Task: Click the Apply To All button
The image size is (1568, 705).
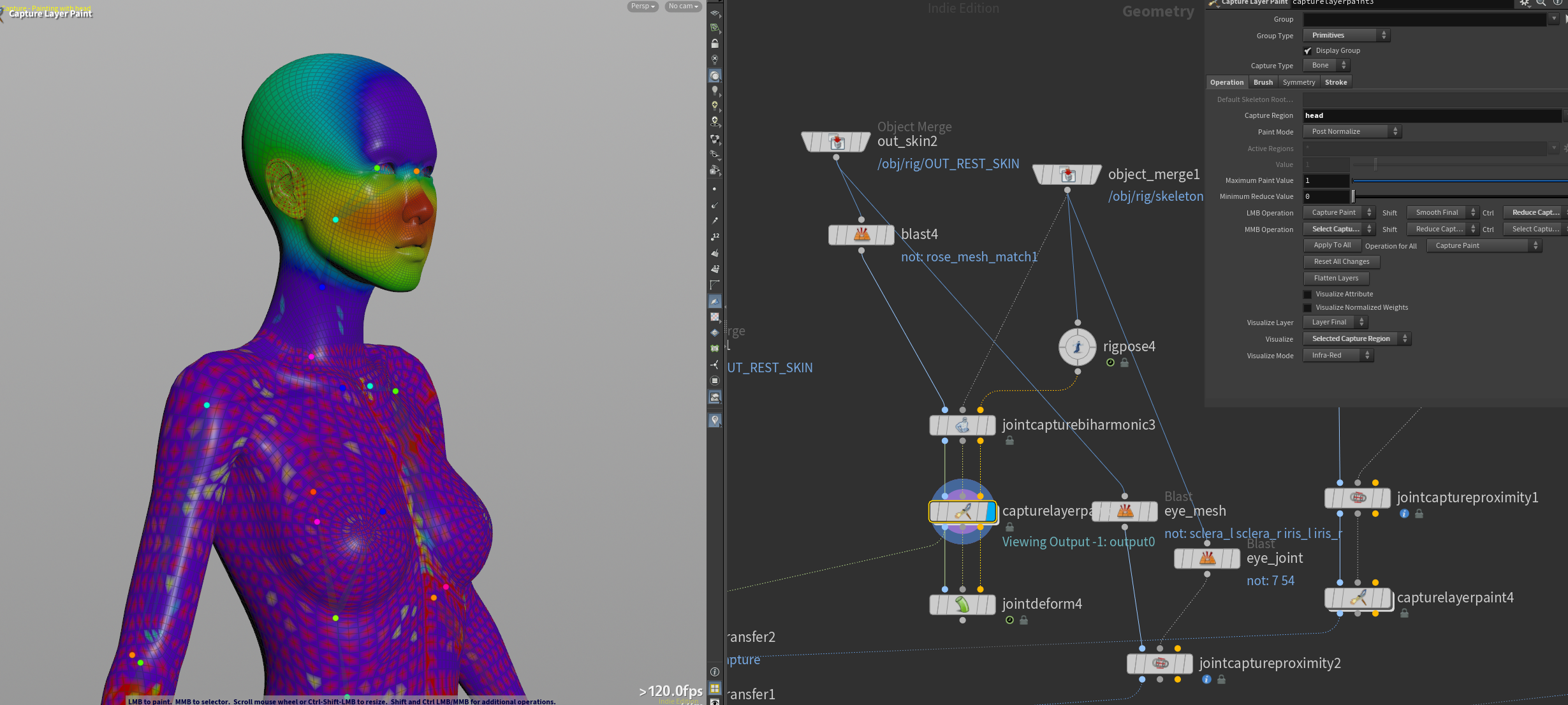Action: (1332, 245)
